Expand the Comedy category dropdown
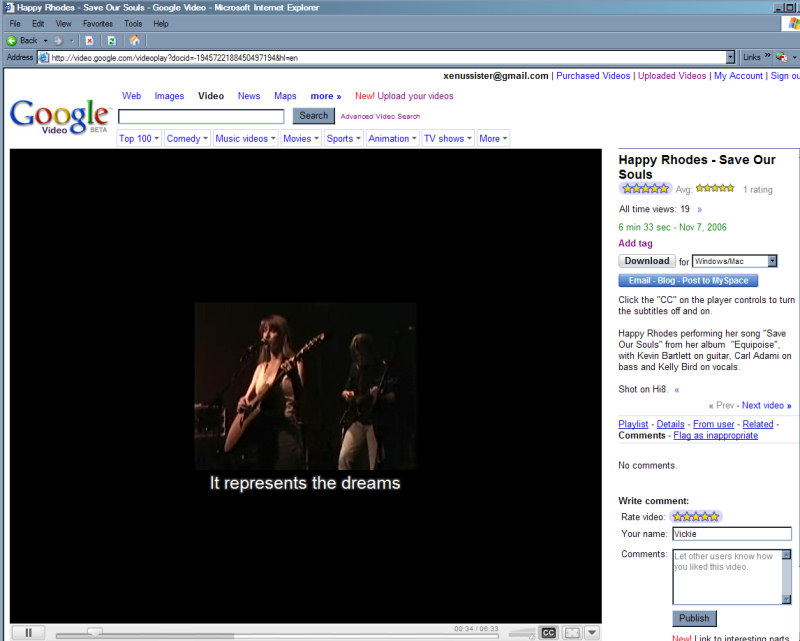800x641 pixels. pyautogui.click(x=205, y=138)
